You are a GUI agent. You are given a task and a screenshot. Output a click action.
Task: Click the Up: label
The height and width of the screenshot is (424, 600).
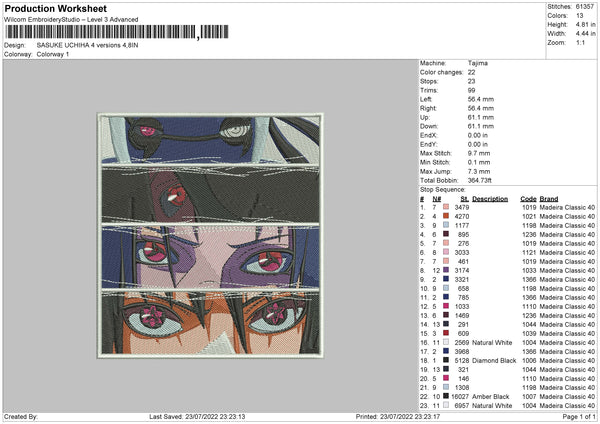425,117
